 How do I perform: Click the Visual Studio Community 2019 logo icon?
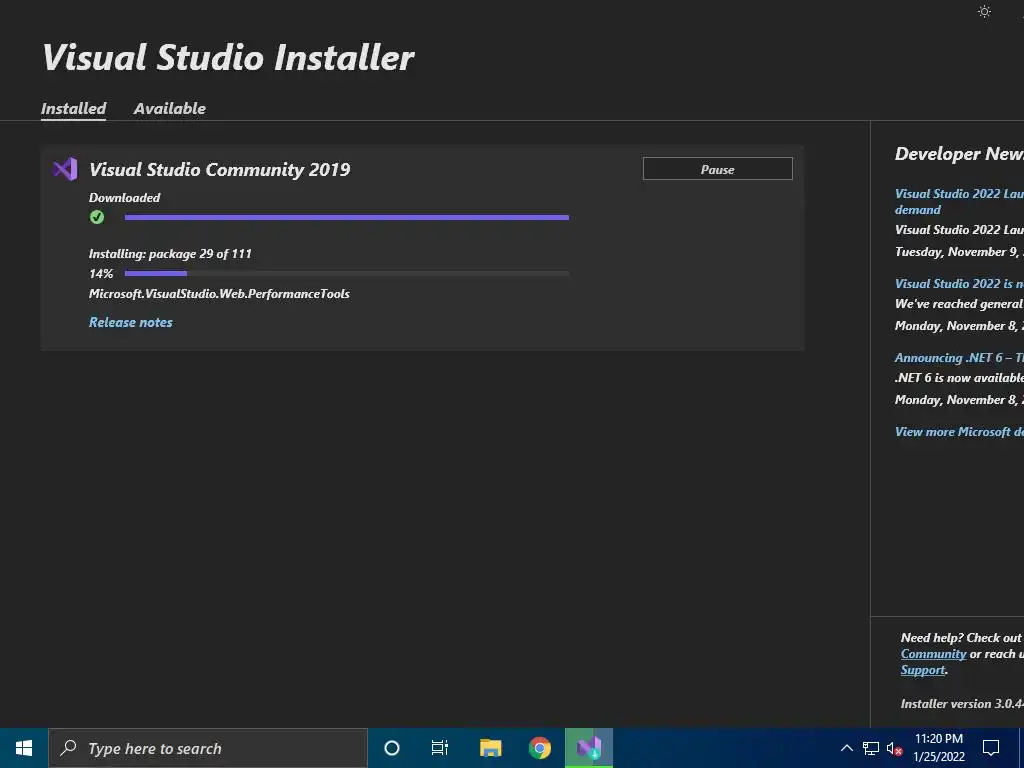coord(65,169)
